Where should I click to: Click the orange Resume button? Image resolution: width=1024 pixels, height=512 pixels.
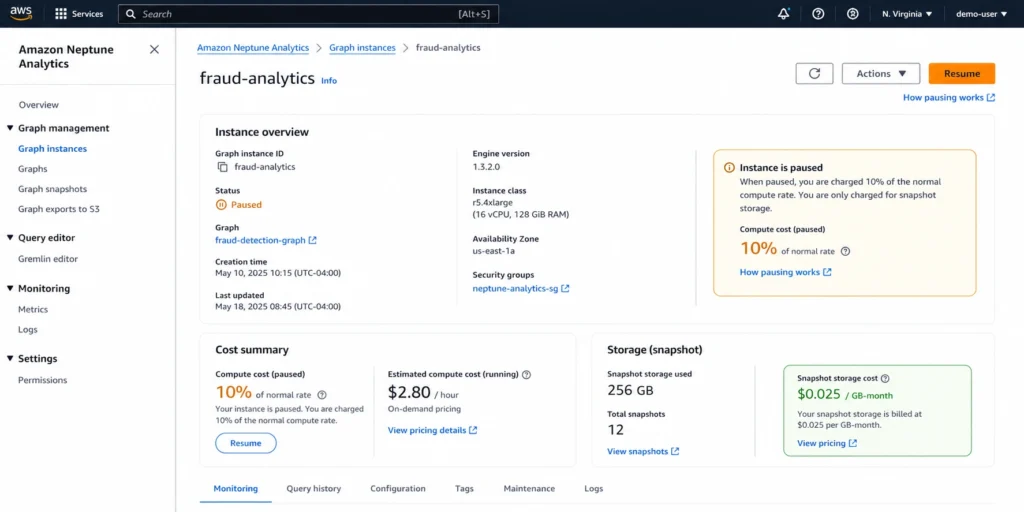[x=962, y=74]
